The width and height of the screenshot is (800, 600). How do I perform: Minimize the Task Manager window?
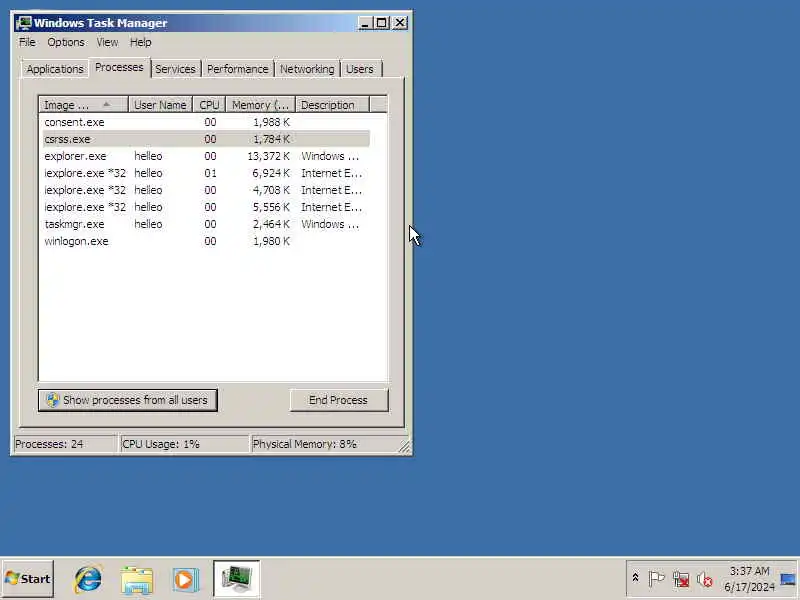coord(364,23)
